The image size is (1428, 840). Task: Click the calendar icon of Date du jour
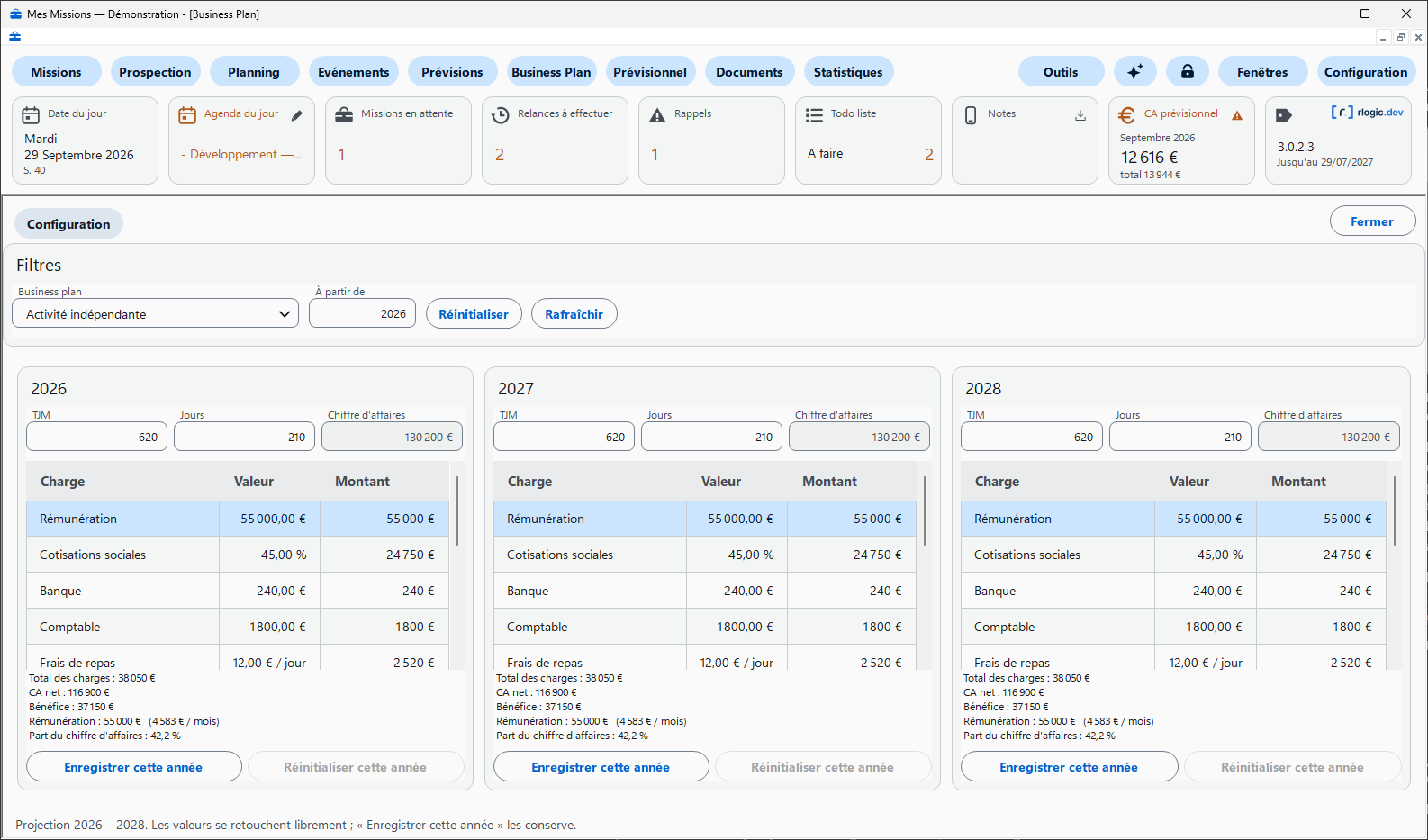tap(31, 115)
